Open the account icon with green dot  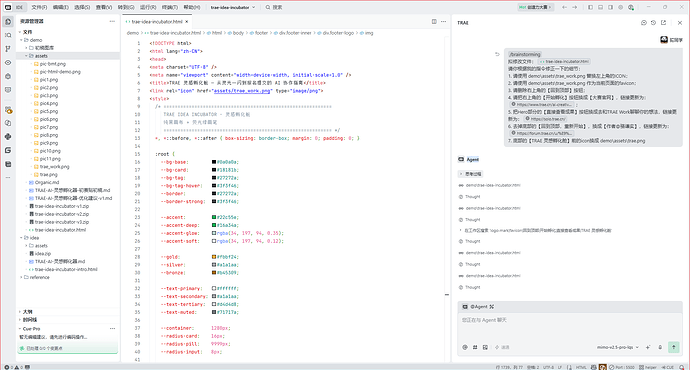(631, 7)
